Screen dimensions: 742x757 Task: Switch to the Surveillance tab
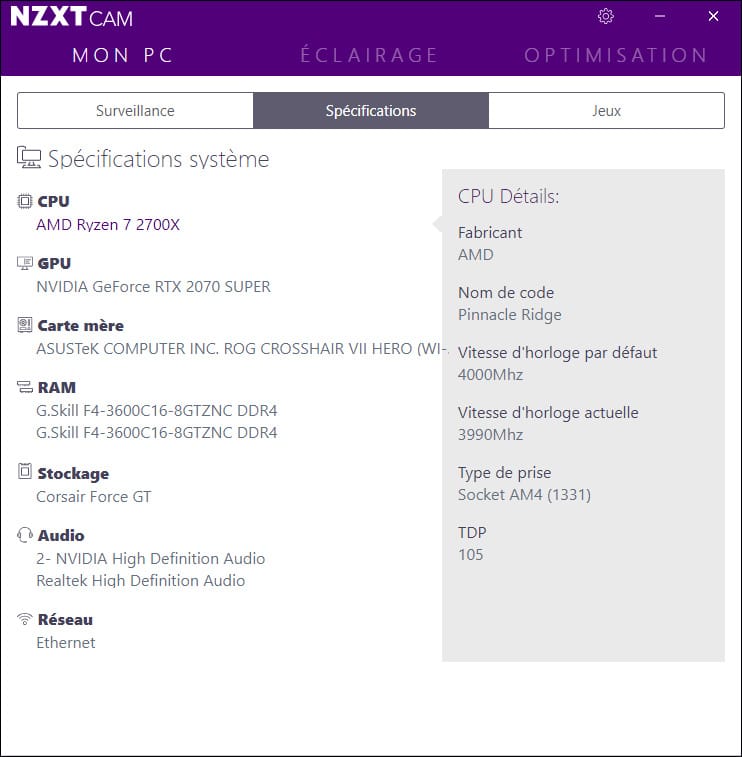click(135, 111)
